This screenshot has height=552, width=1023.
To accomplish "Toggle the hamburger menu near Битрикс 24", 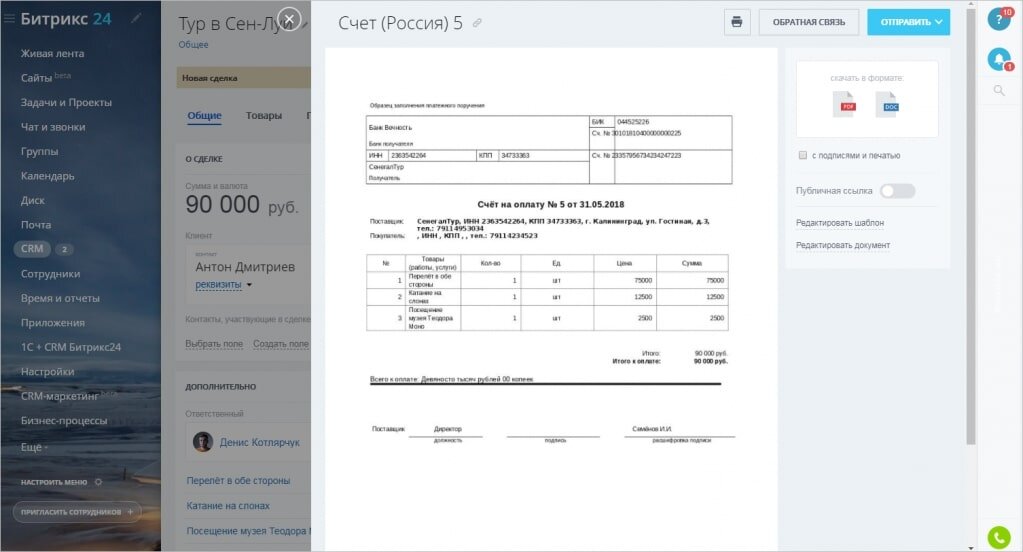I will tap(9, 19).
